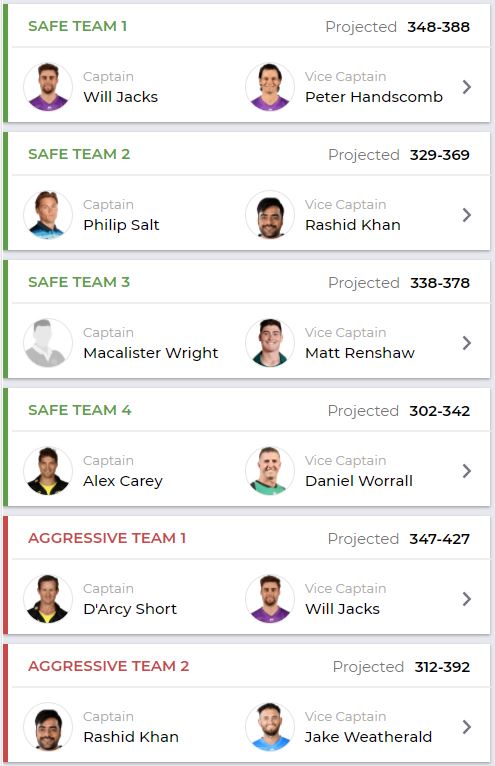Open Safe Team 2 details via chevron
This screenshot has width=495, height=766.
[x=467, y=215]
